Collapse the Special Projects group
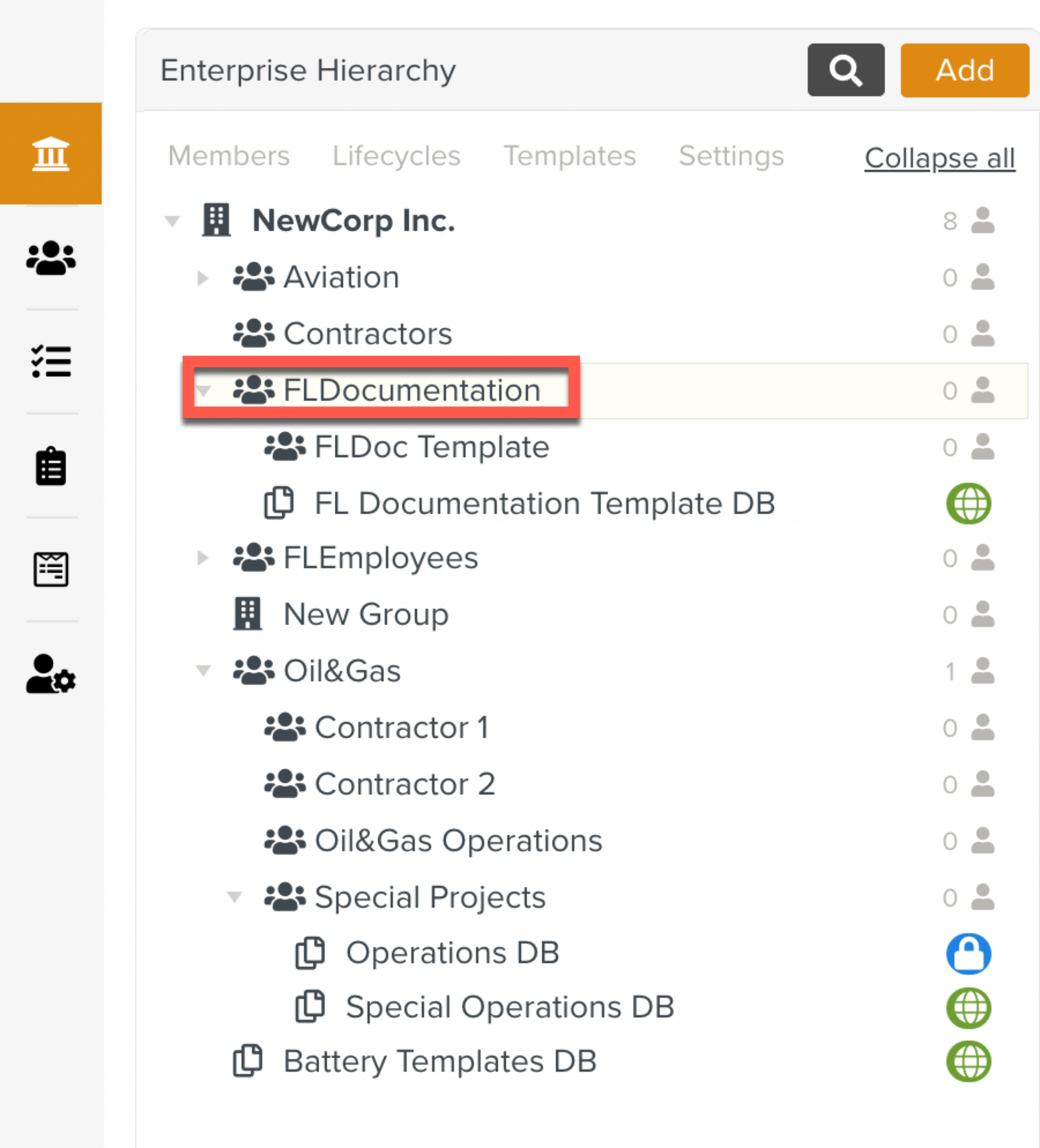The height and width of the screenshot is (1148, 1040). [x=235, y=897]
